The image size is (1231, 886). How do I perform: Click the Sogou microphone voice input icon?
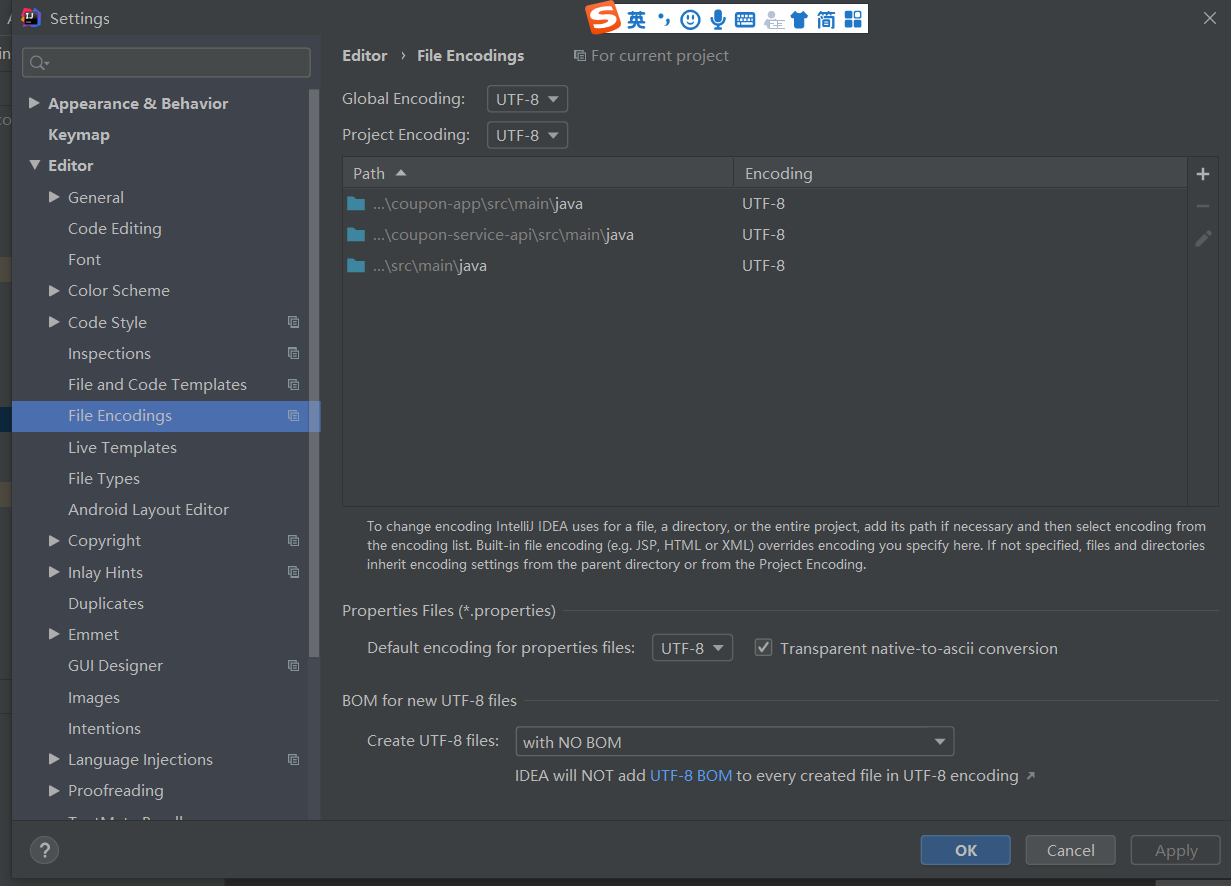(718, 19)
